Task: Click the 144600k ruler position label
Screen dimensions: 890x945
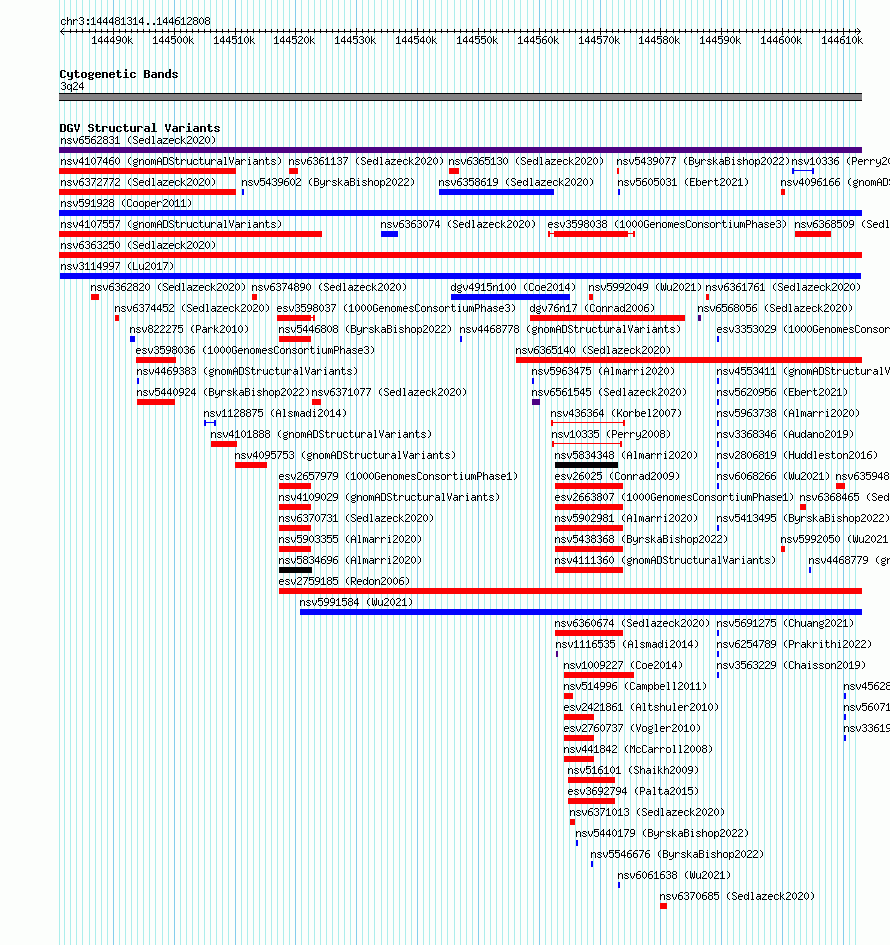Action: point(781,40)
